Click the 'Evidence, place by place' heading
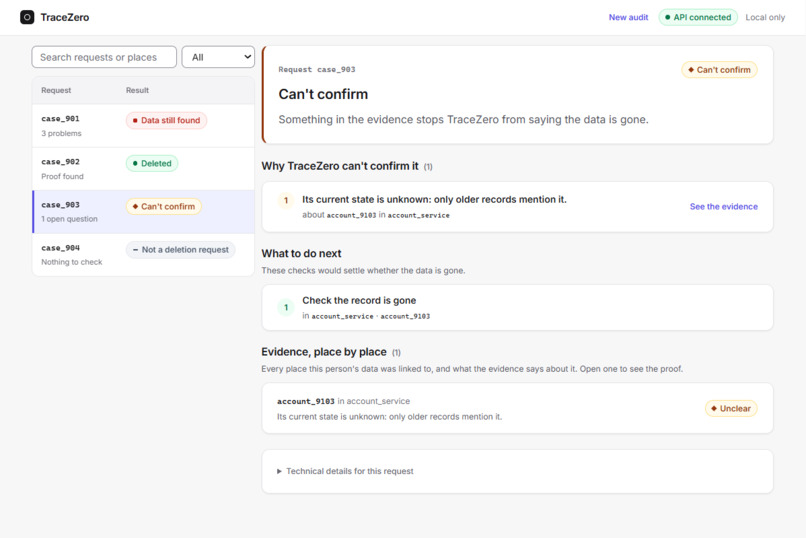806x538 pixels. point(324,352)
